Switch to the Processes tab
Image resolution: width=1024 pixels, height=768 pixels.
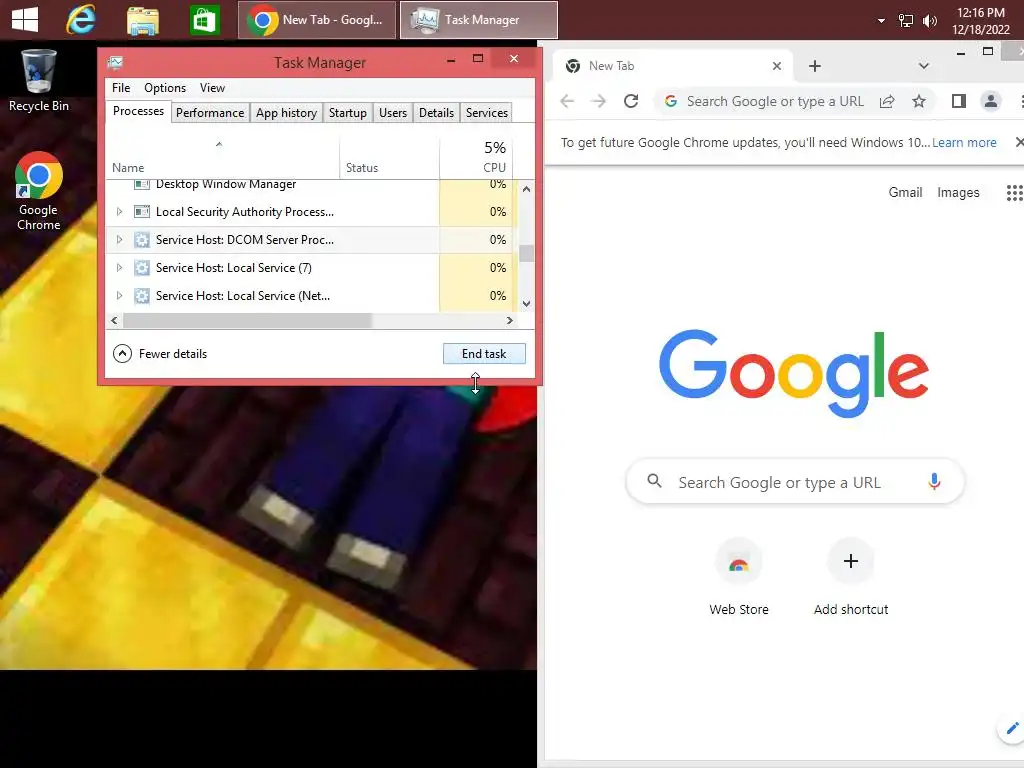tap(138, 111)
